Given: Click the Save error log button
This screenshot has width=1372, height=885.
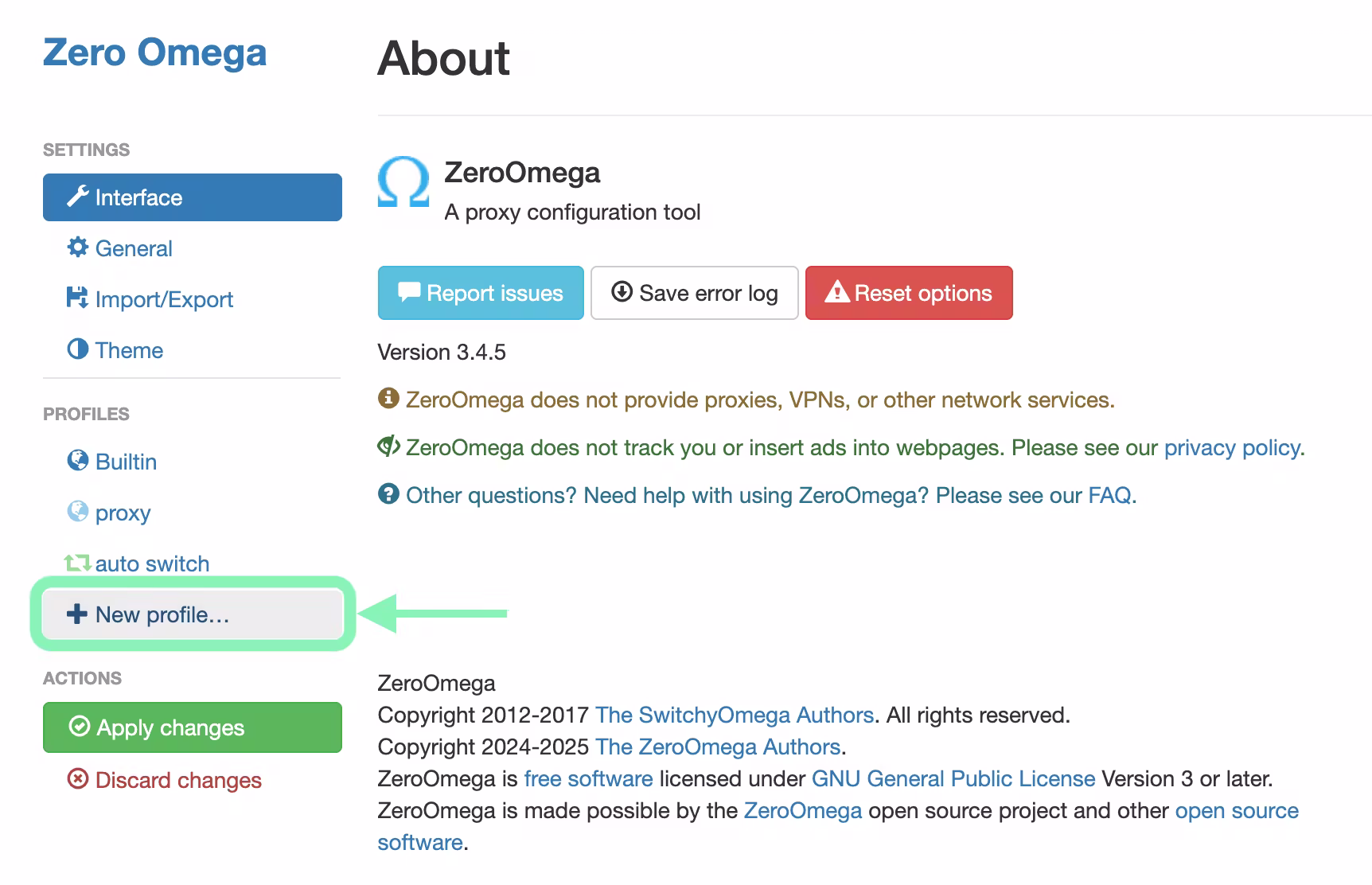Looking at the screenshot, I should coord(694,293).
